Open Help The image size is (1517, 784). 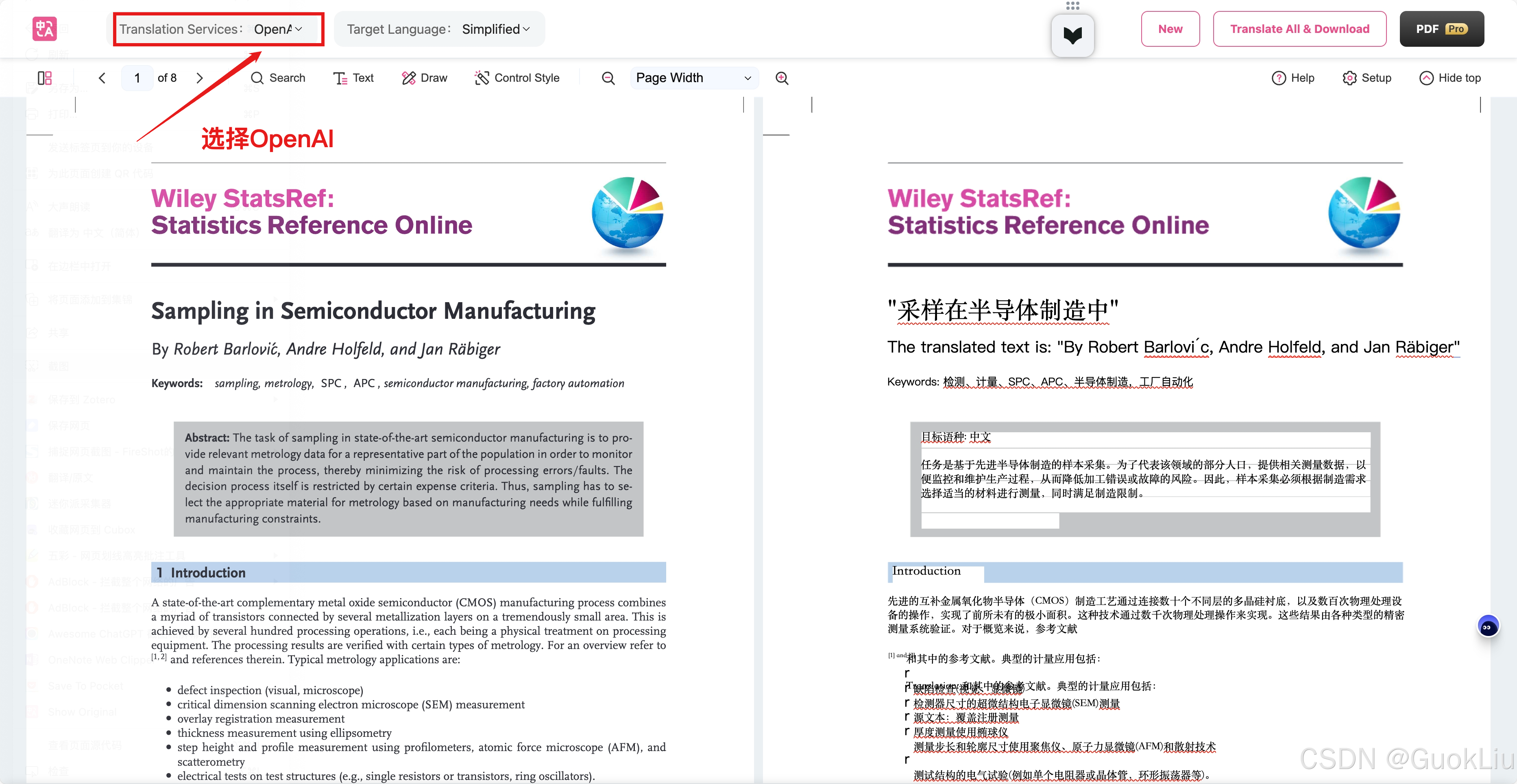tap(1293, 78)
